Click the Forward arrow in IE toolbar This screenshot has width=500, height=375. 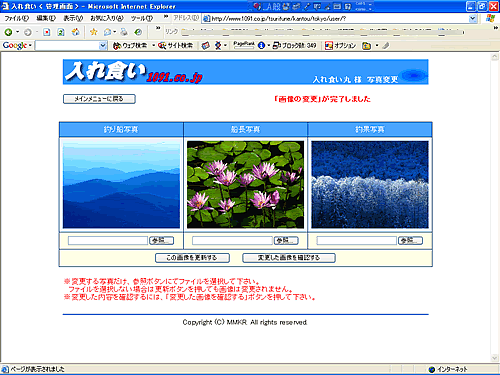[28, 32]
